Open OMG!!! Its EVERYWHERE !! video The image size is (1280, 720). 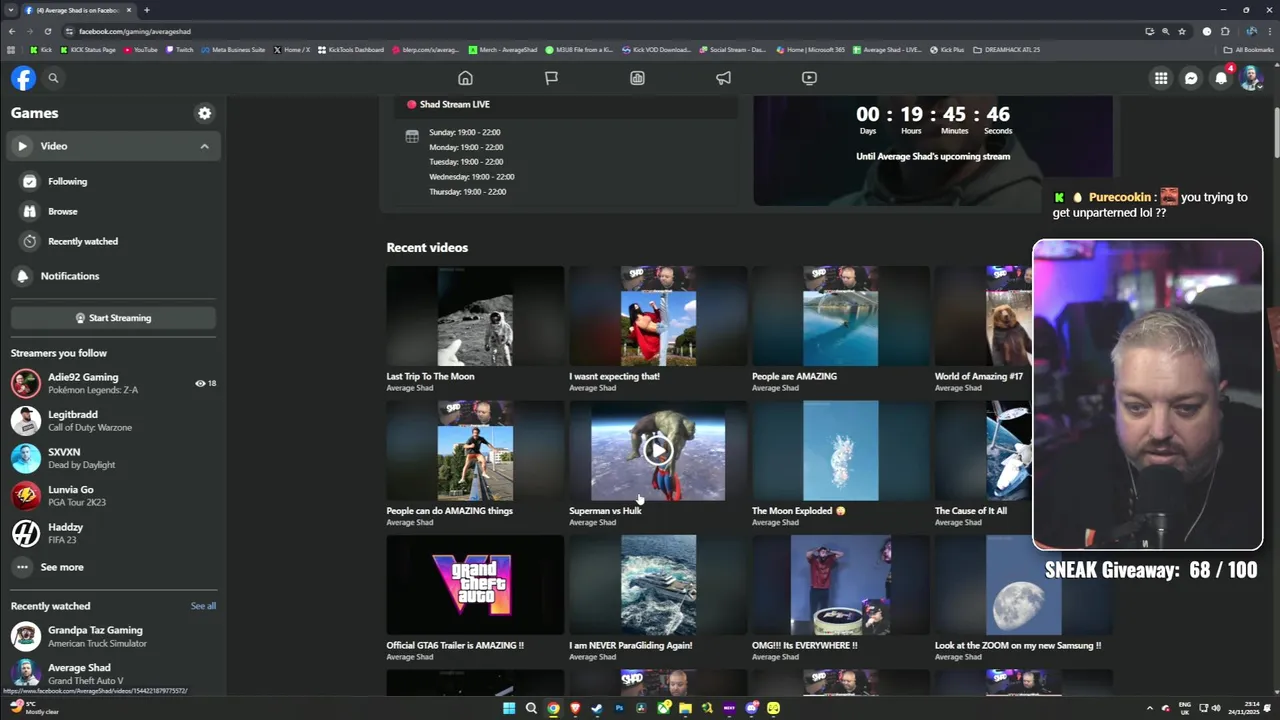841,585
